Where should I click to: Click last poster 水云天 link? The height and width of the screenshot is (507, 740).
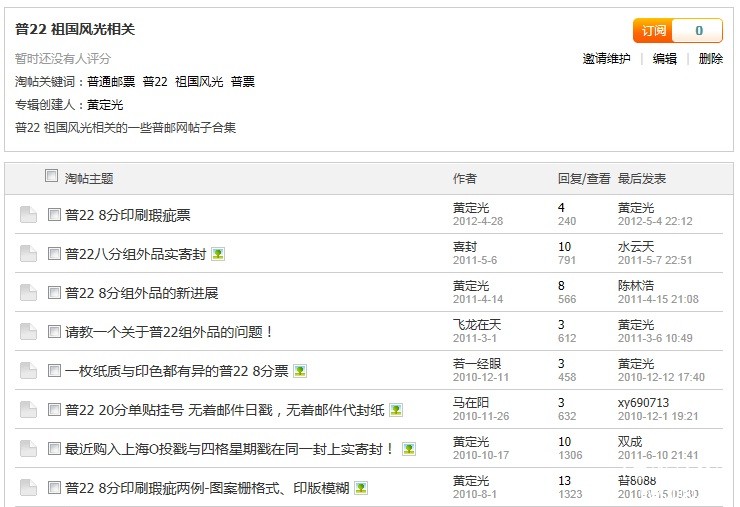[636, 247]
